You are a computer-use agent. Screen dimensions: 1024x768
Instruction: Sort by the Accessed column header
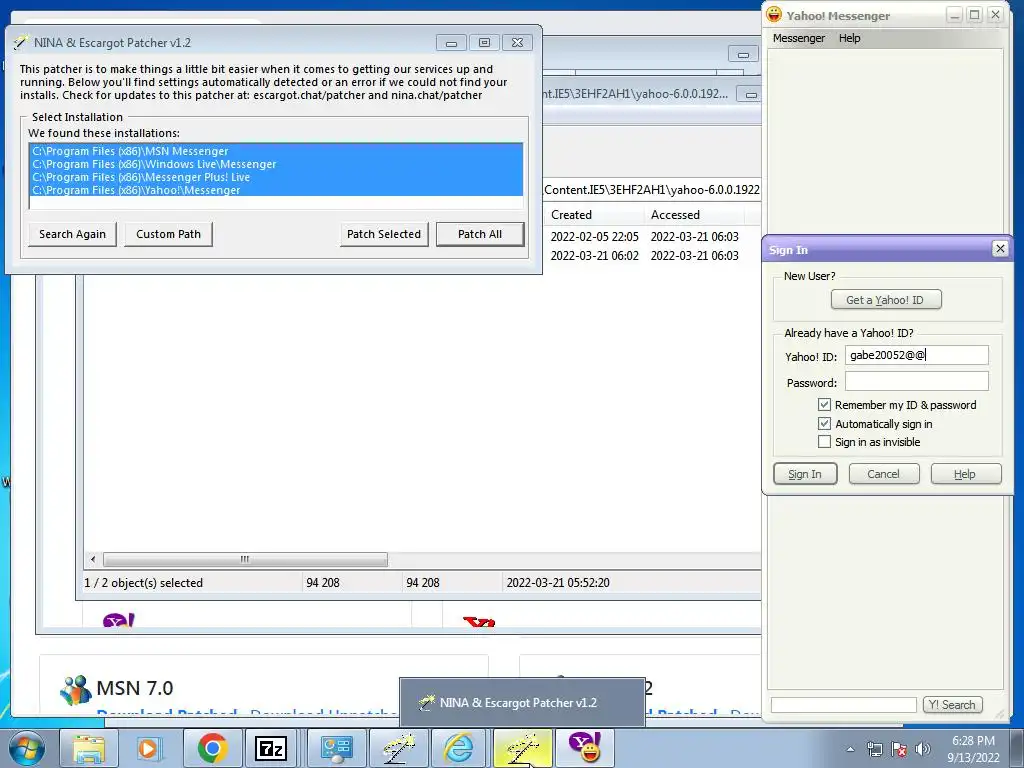[x=694, y=215]
